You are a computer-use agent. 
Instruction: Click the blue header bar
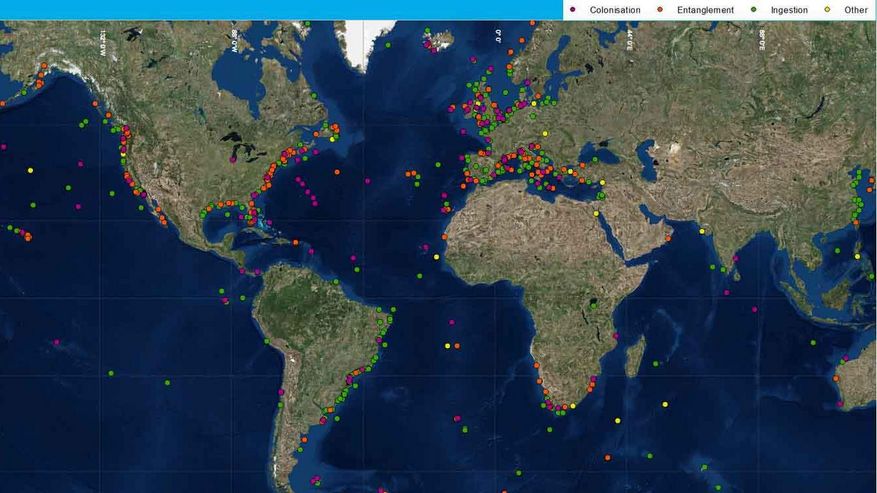[x=280, y=10]
